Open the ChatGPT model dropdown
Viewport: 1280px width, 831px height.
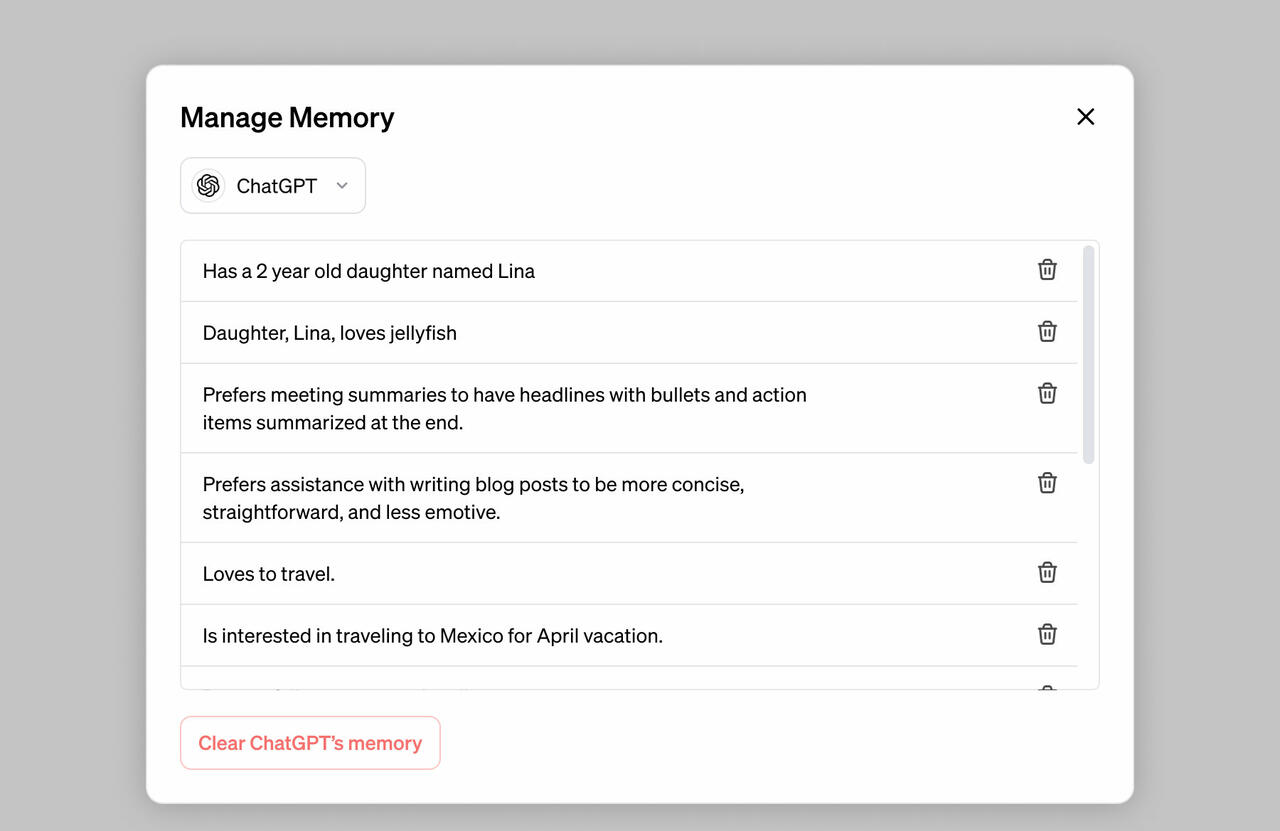coord(273,186)
